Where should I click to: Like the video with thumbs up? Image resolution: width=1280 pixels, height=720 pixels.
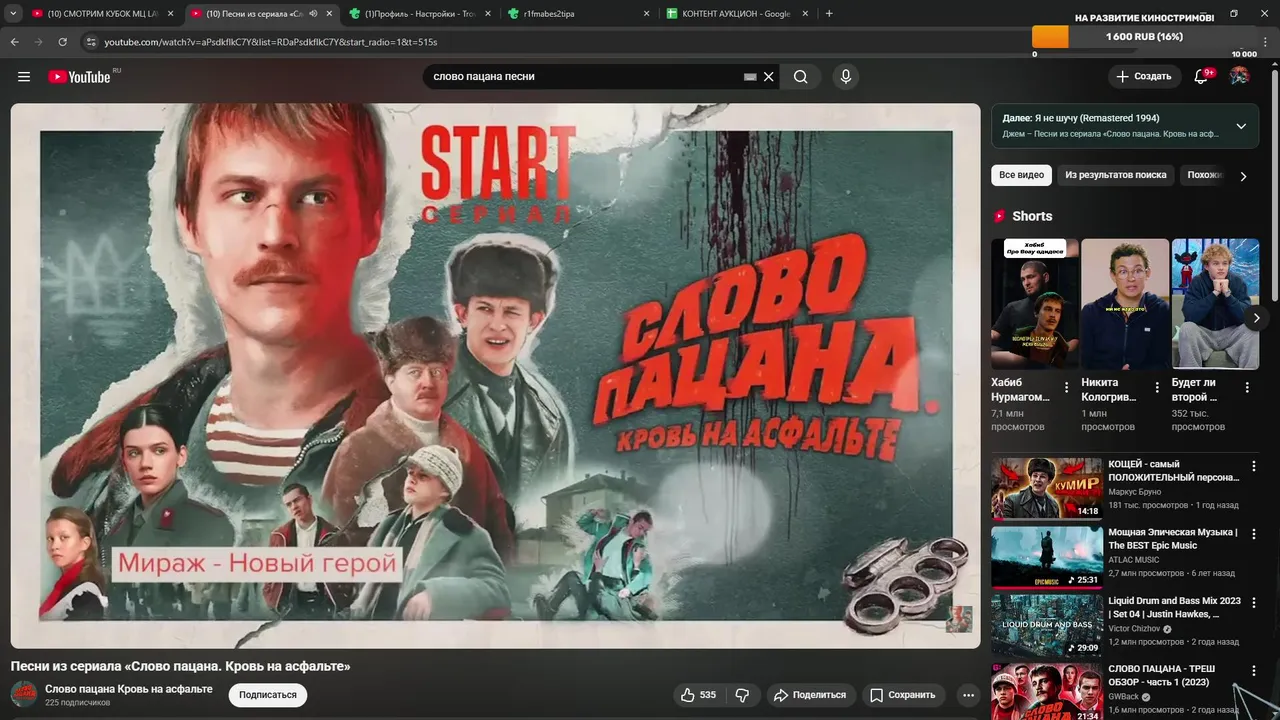tap(698, 695)
